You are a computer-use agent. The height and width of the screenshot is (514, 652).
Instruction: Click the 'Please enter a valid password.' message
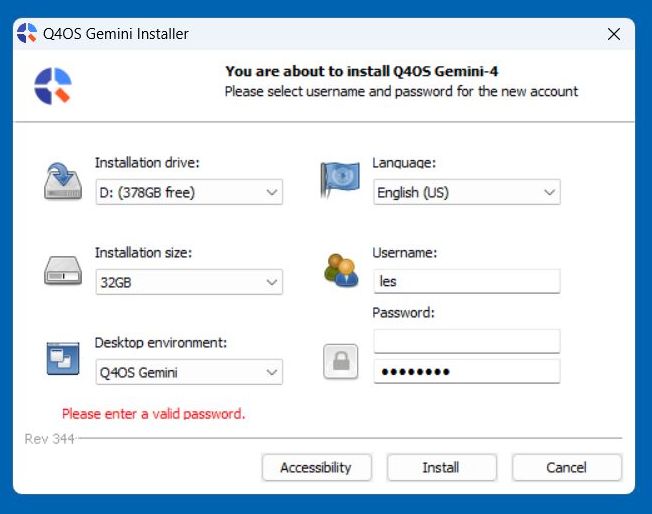click(x=153, y=414)
